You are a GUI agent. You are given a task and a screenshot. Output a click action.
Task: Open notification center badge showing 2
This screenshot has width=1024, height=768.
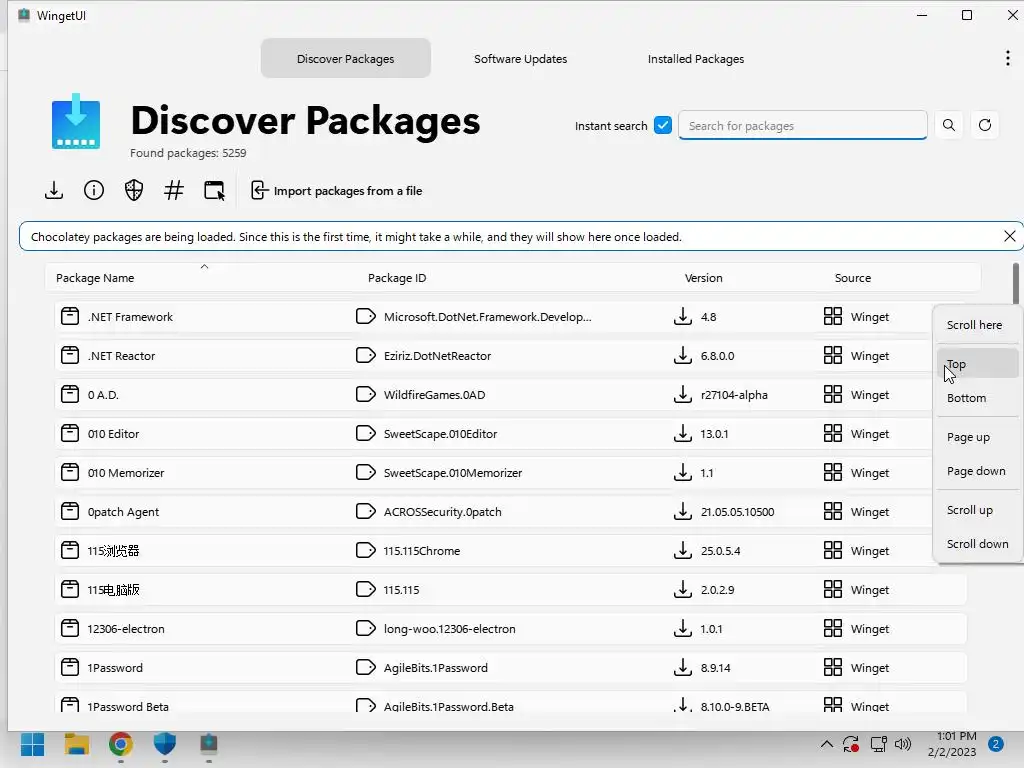click(996, 744)
